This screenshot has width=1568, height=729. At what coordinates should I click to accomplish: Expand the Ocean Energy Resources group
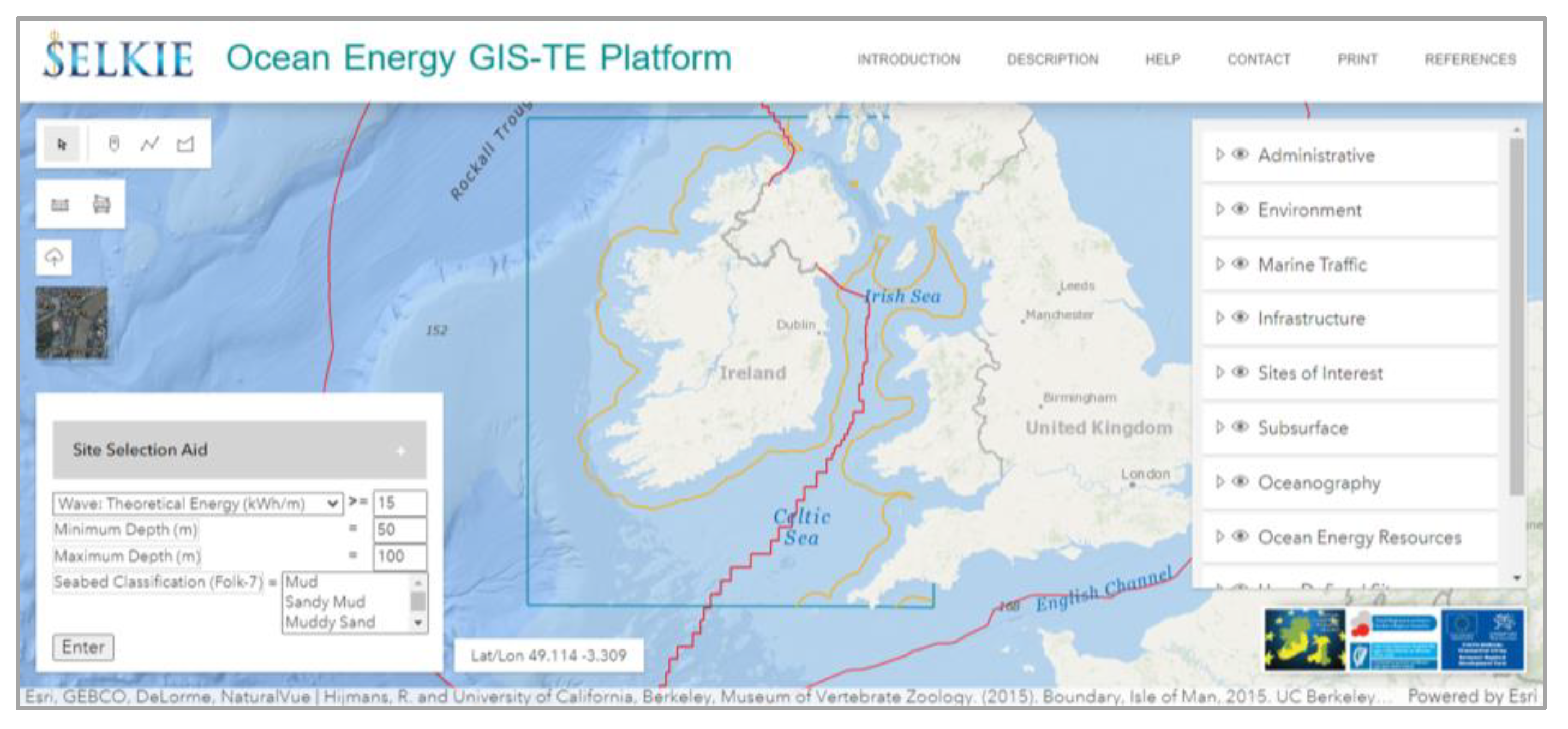[1219, 536]
